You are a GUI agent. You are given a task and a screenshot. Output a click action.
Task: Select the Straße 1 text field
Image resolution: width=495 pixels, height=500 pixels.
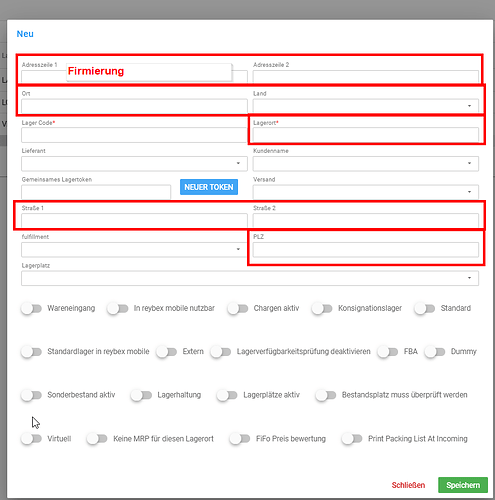pyautogui.click(x=134, y=220)
